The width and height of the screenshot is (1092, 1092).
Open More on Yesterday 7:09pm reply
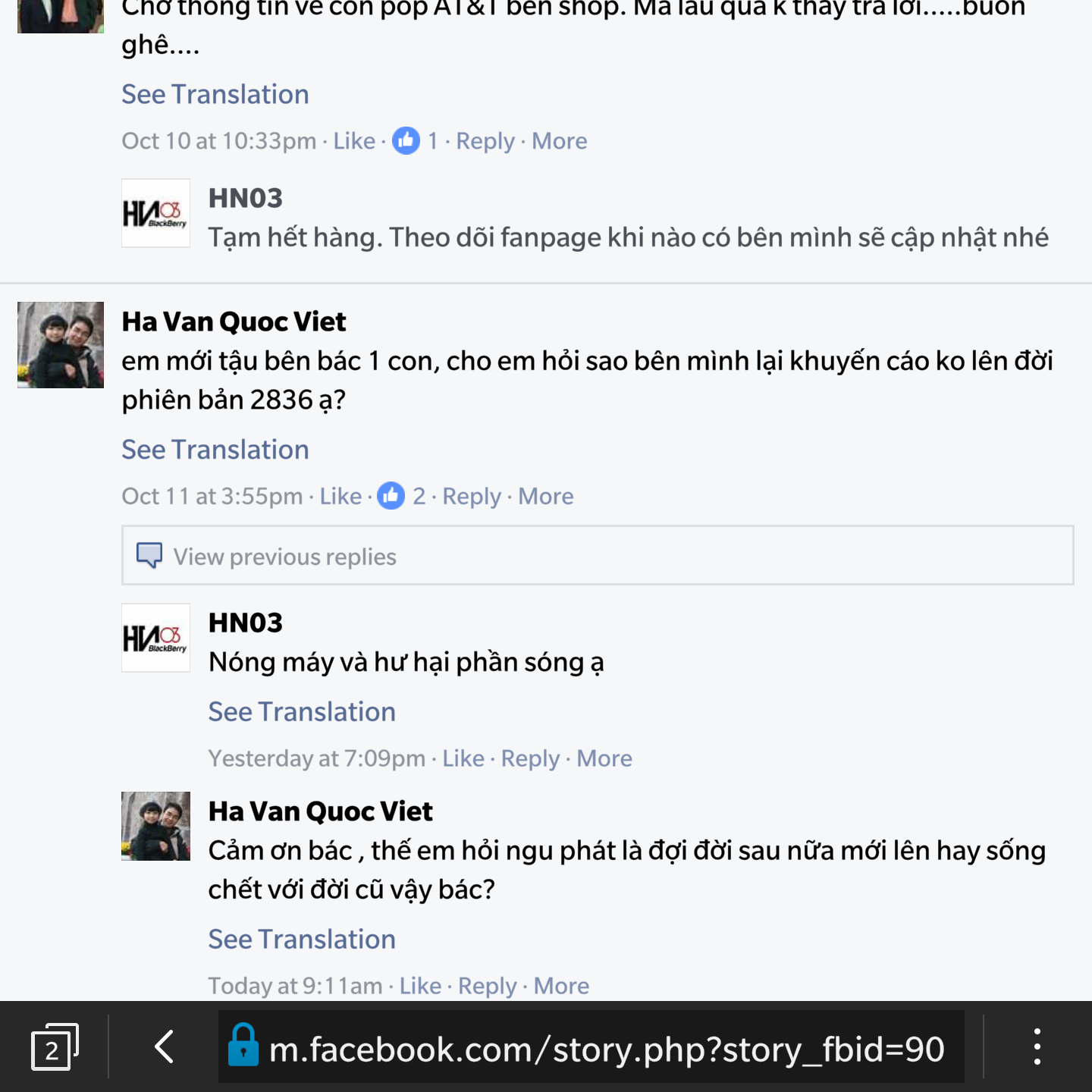pos(604,759)
